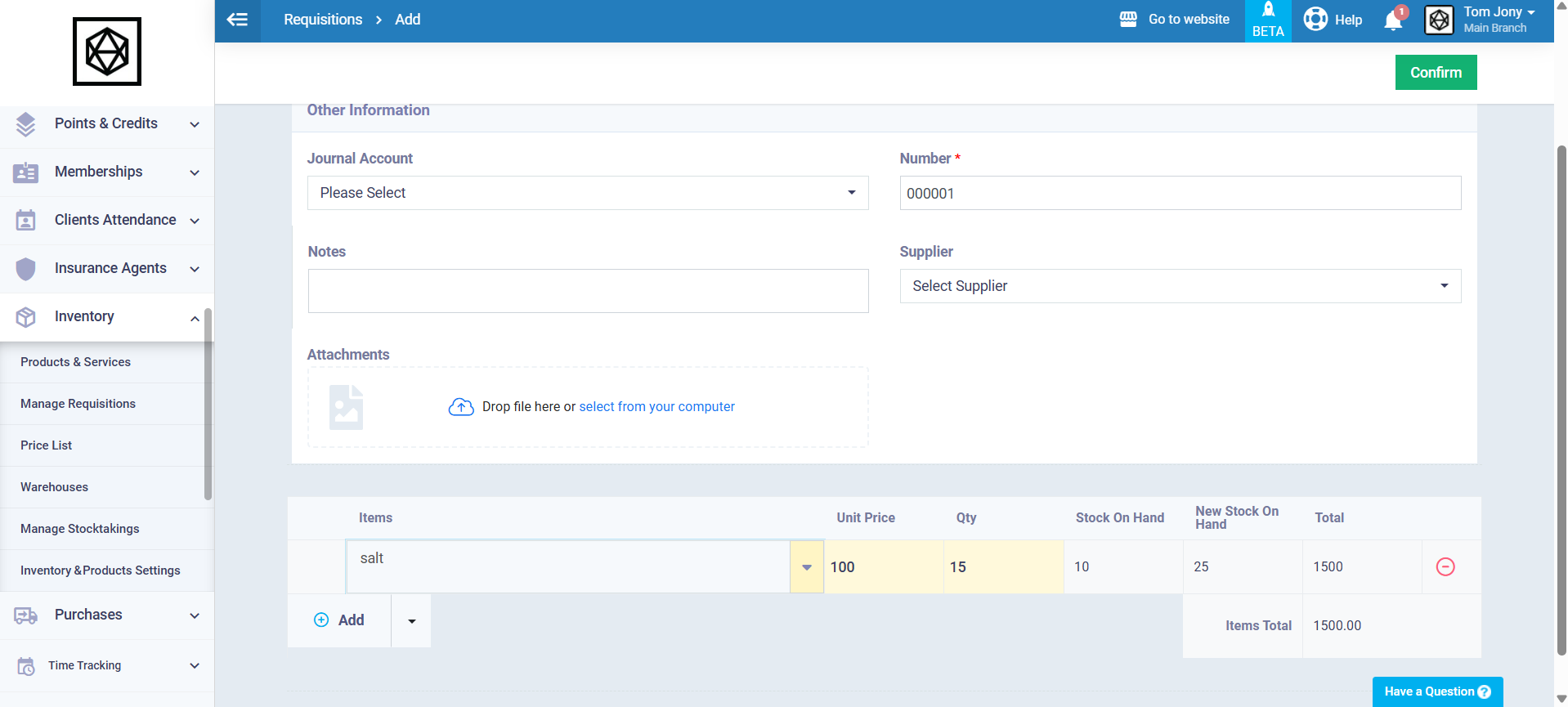Click the Go to website store icon
Image resolution: width=1568 pixels, height=707 pixels.
[x=1128, y=19]
